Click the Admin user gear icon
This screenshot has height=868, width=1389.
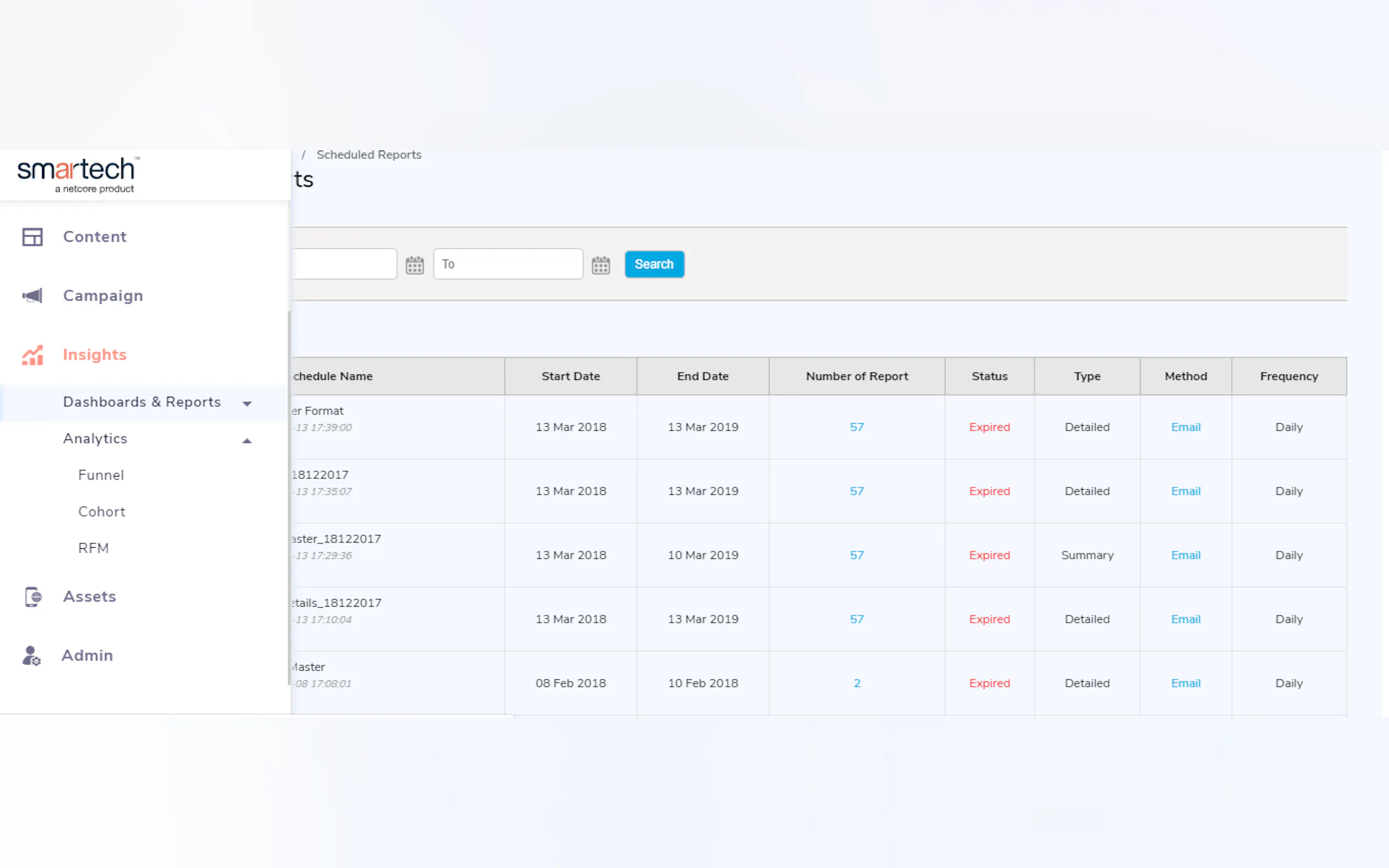click(x=32, y=655)
